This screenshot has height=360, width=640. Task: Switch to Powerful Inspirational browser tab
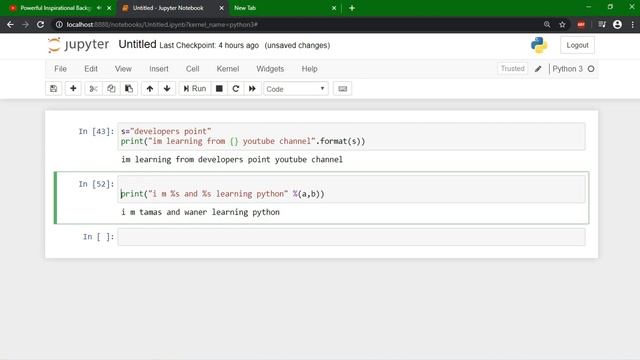point(55,8)
